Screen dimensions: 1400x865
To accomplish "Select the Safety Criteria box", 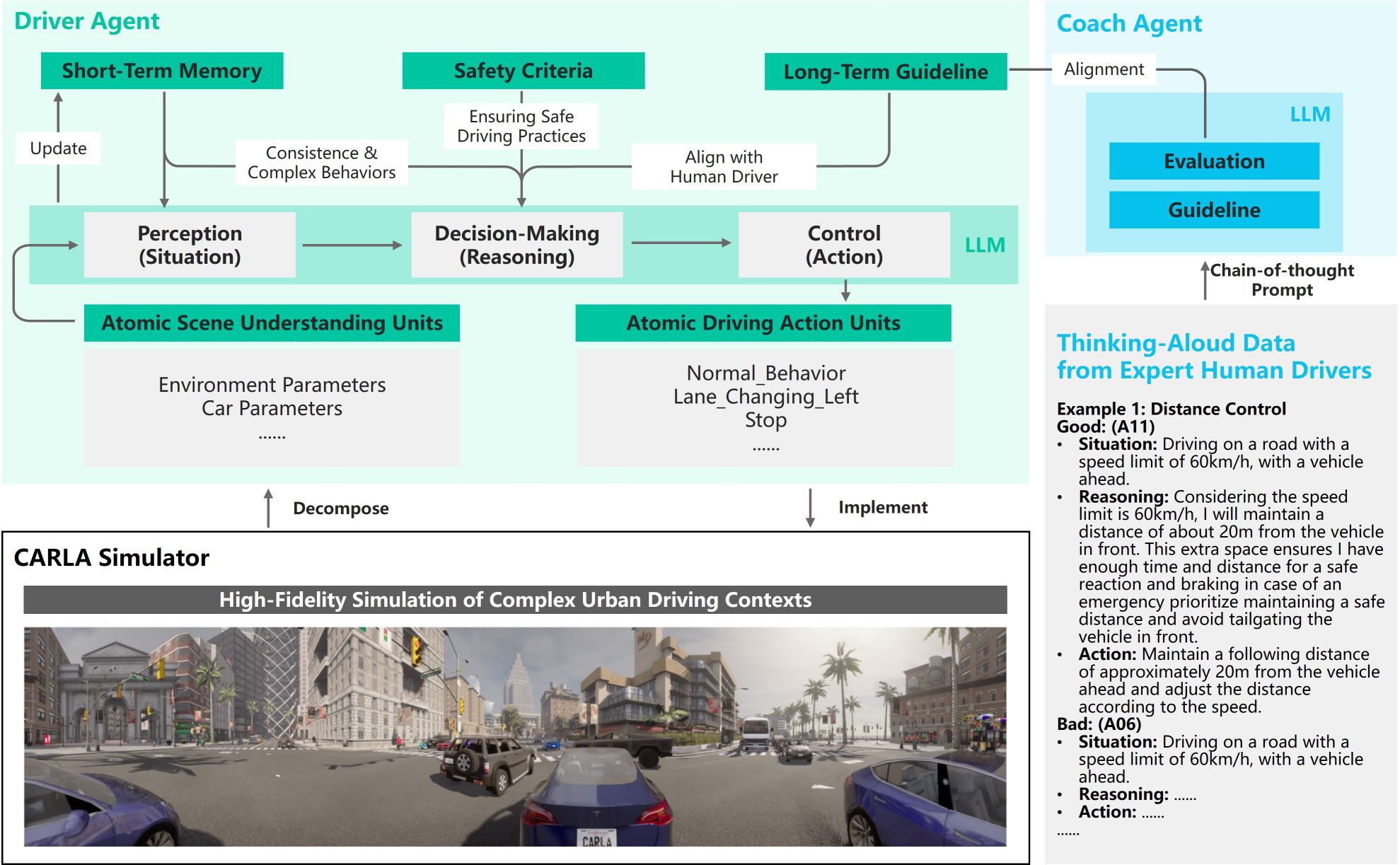I will pos(523,71).
